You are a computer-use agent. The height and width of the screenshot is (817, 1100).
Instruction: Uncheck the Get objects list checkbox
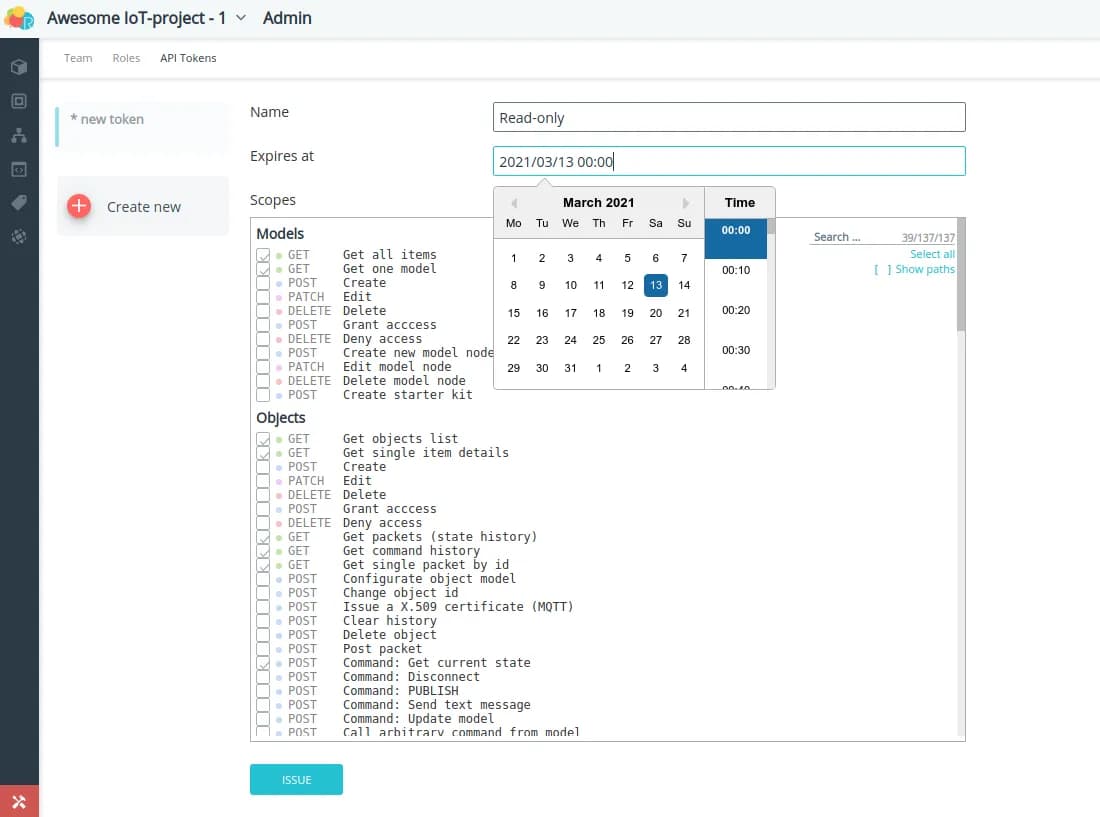tap(263, 439)
